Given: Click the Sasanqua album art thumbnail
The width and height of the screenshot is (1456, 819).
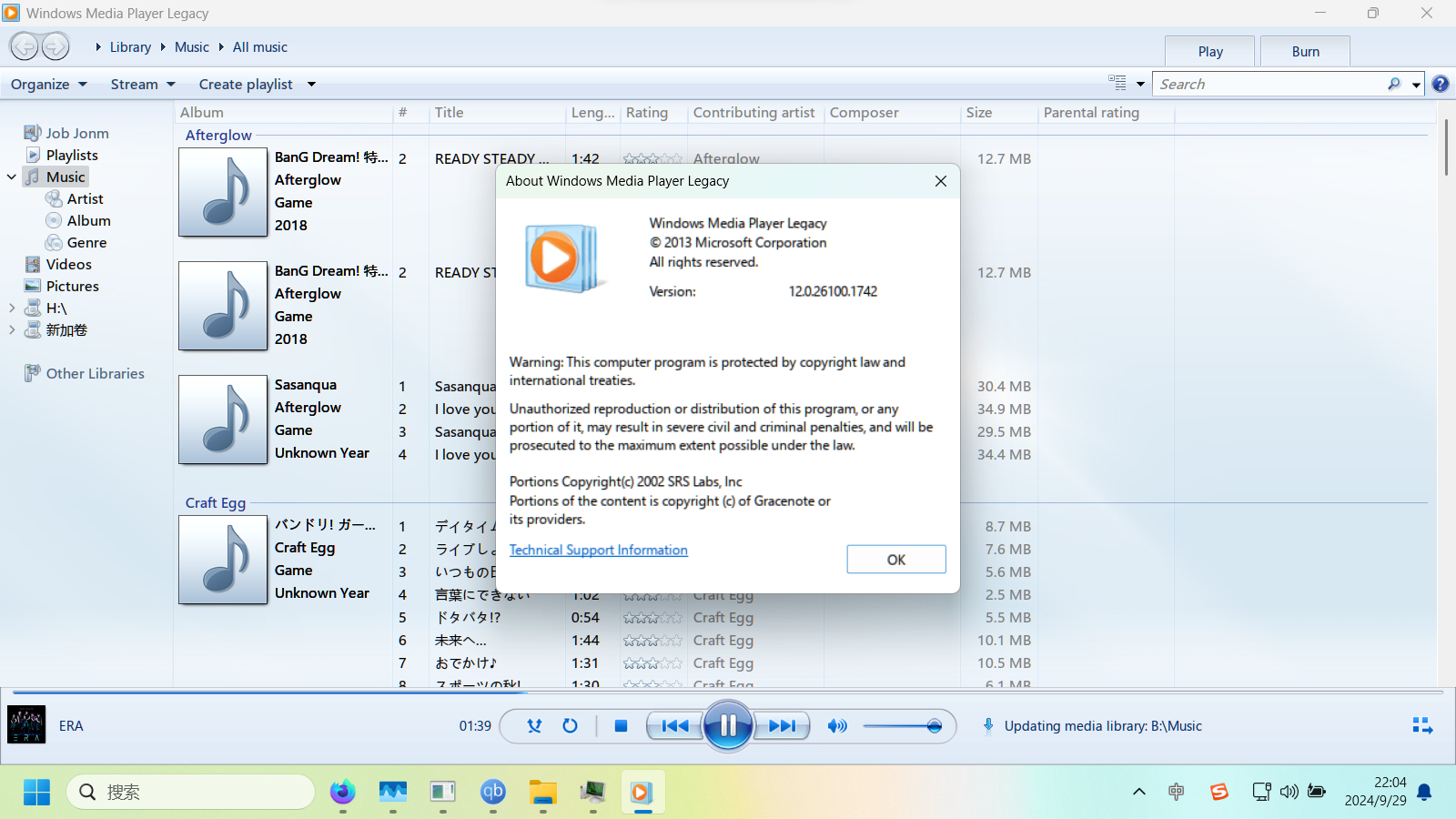Looking at the screenshot, I should 223,420.
